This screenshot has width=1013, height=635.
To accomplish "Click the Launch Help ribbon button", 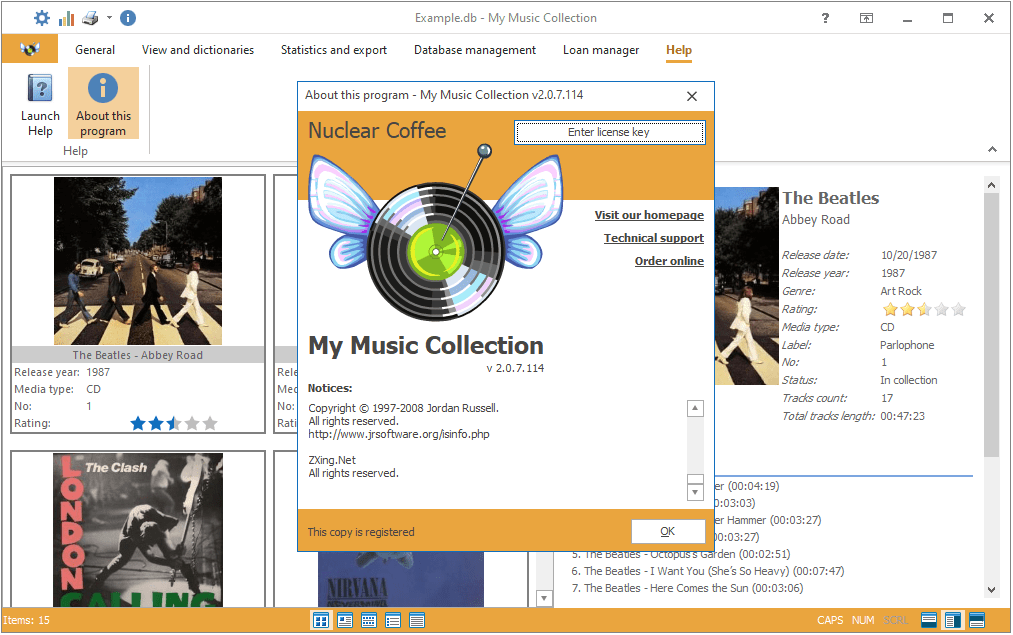I will point(40,103).
